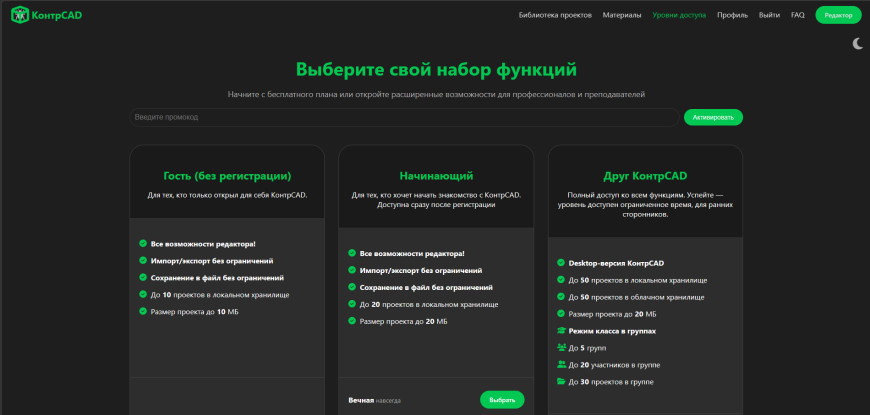Open the Материалы page
This screenshot has width=870, height=415.
pyautogui.click(x=622, y=15)
